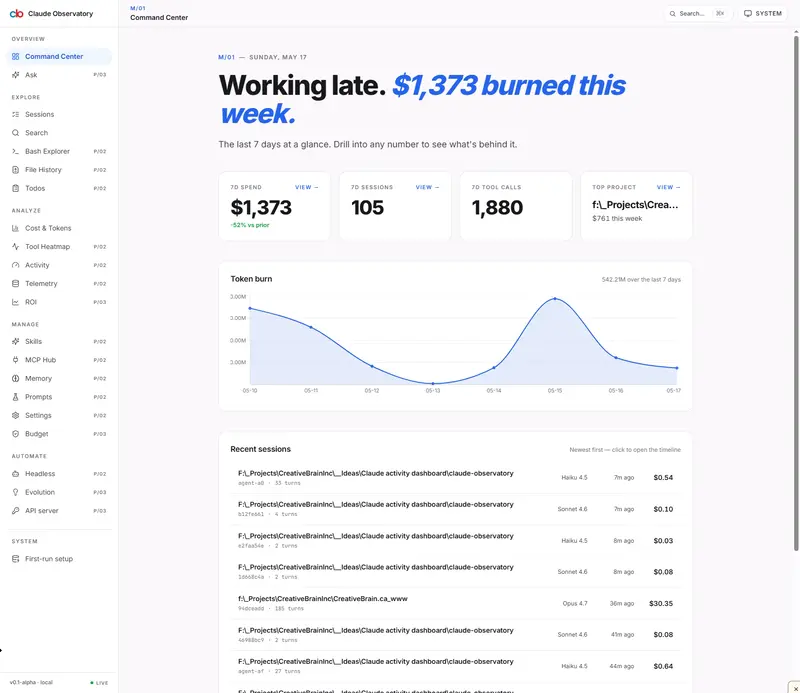Open the Telemetry database icon

pyautogui.click(x=15, y=283)
